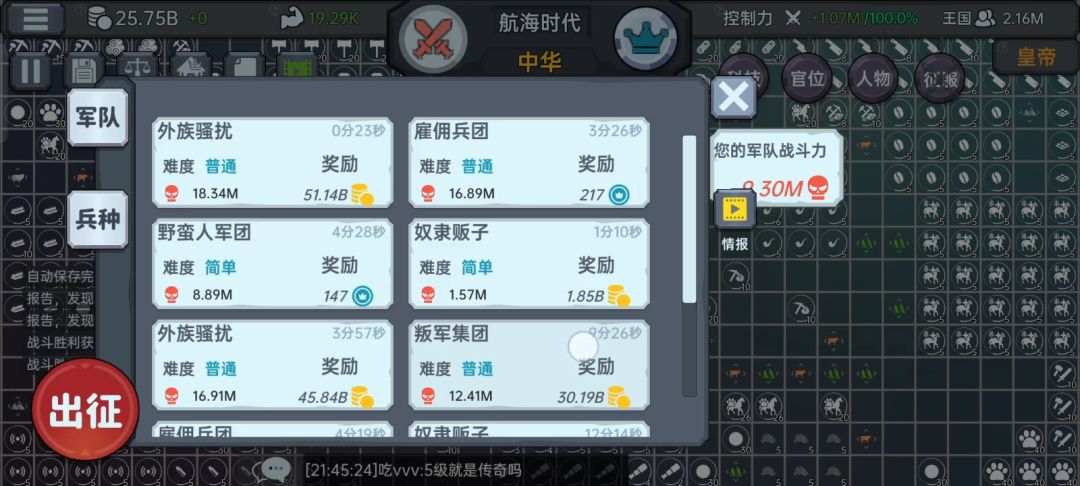Click the balance scales icon
Screen dimensions: 1080x486
(137, 68)
